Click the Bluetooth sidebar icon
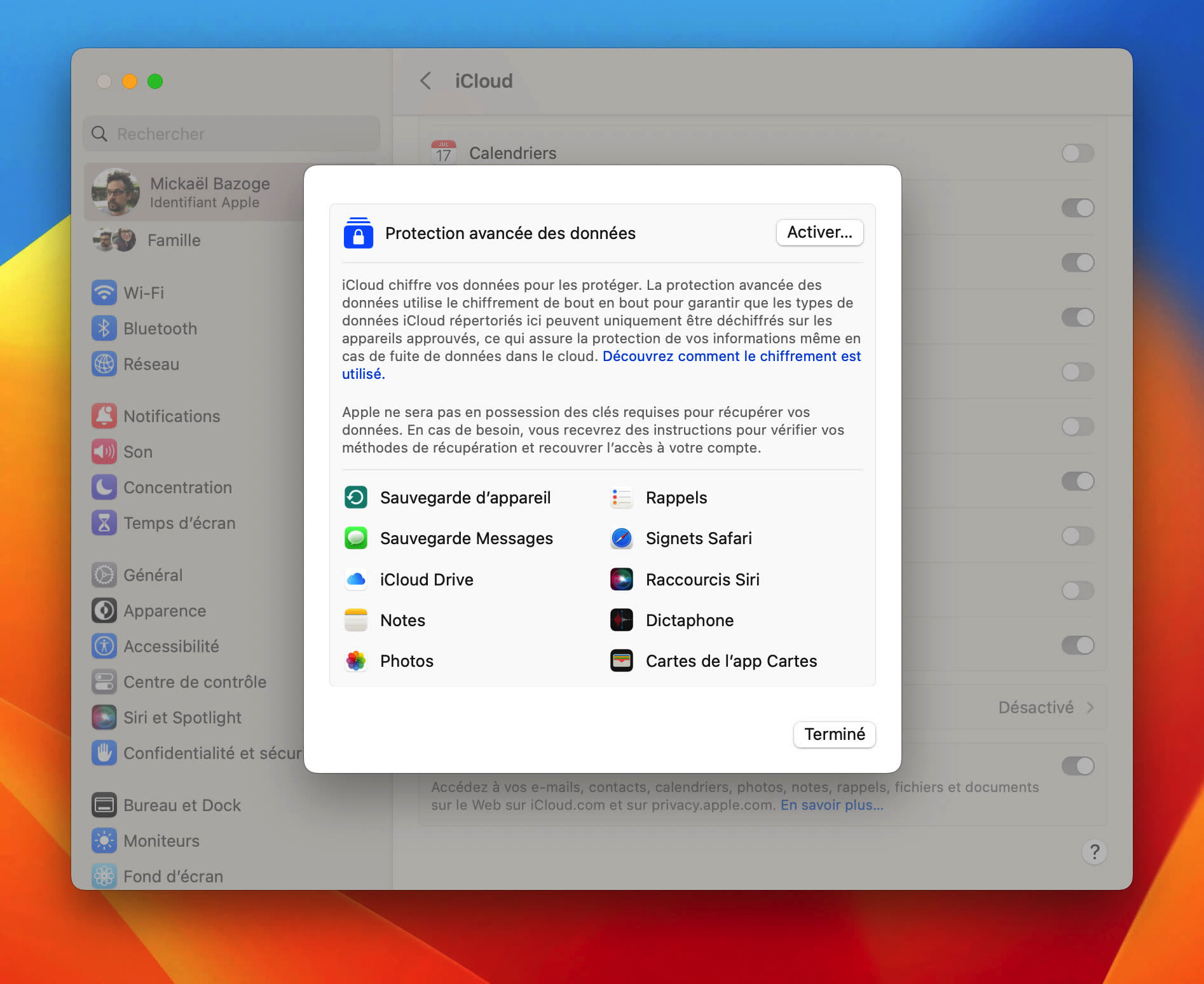The image size is (1204, 984). coord(104,328)
